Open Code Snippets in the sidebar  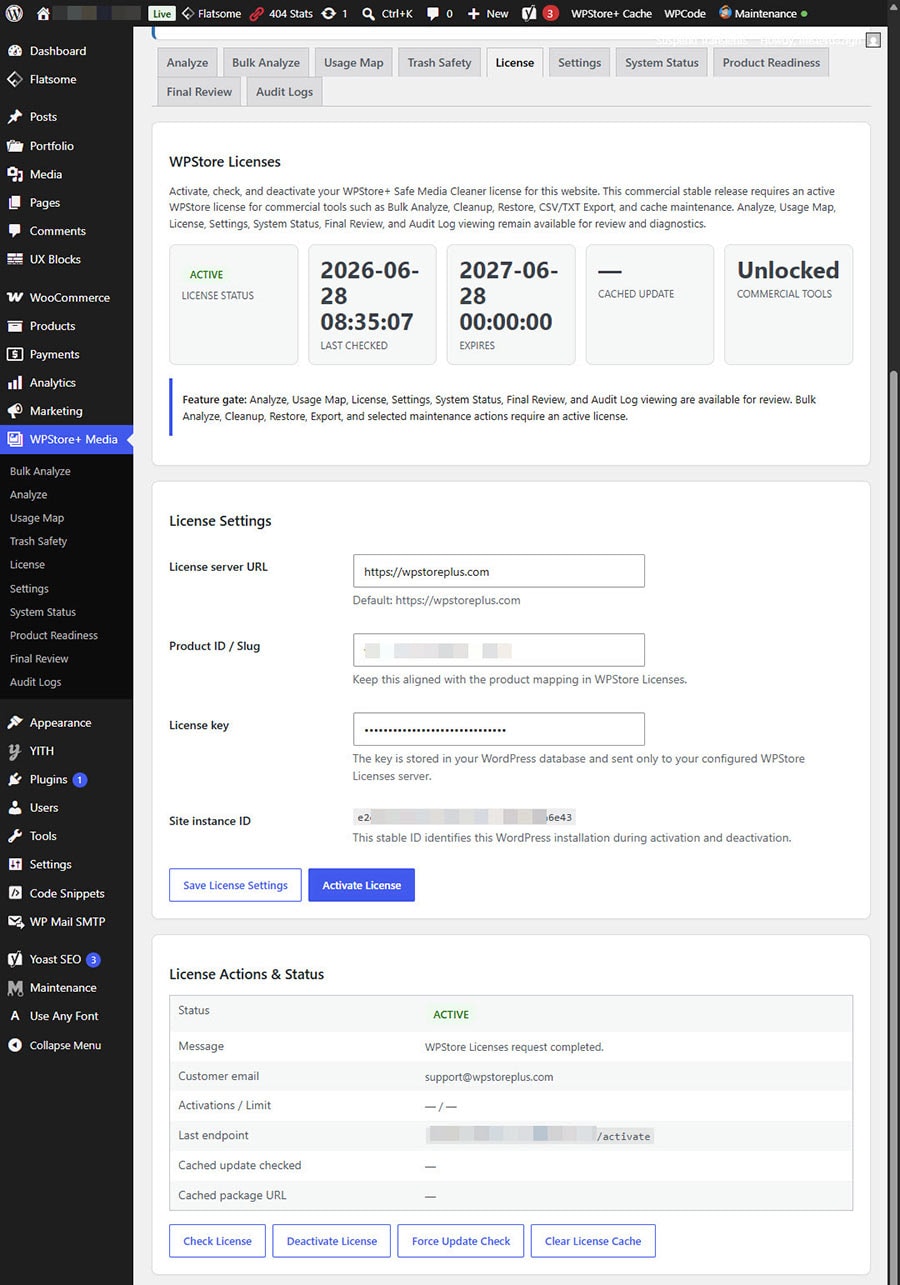pos(66,893)
